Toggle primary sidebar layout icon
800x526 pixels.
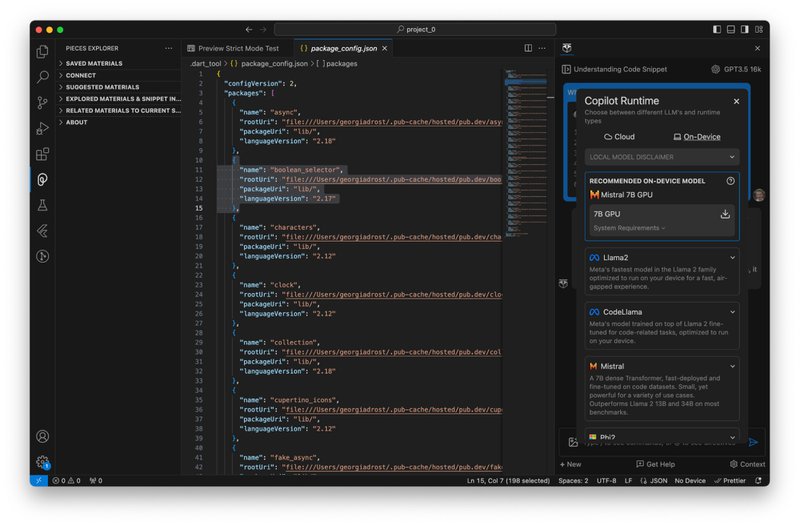[717, 30]
